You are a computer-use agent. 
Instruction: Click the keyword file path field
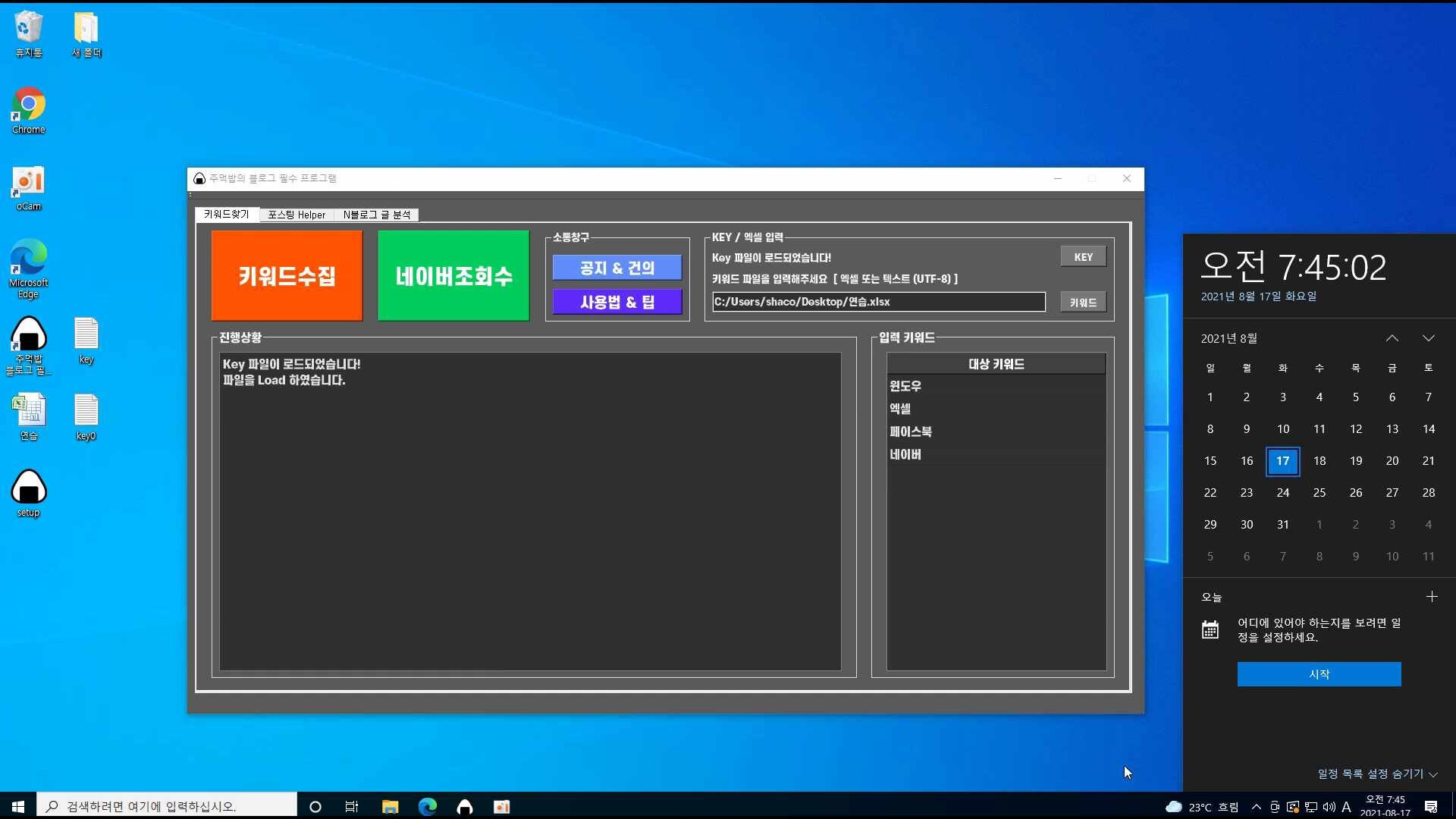[878, 302]
